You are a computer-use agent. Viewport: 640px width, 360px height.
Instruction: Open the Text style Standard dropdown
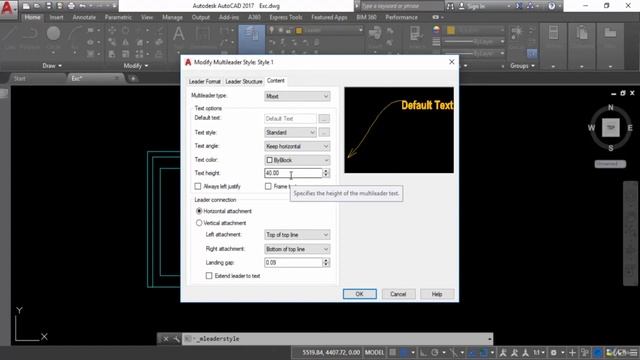pyautogui.click(x=290, y=133)
